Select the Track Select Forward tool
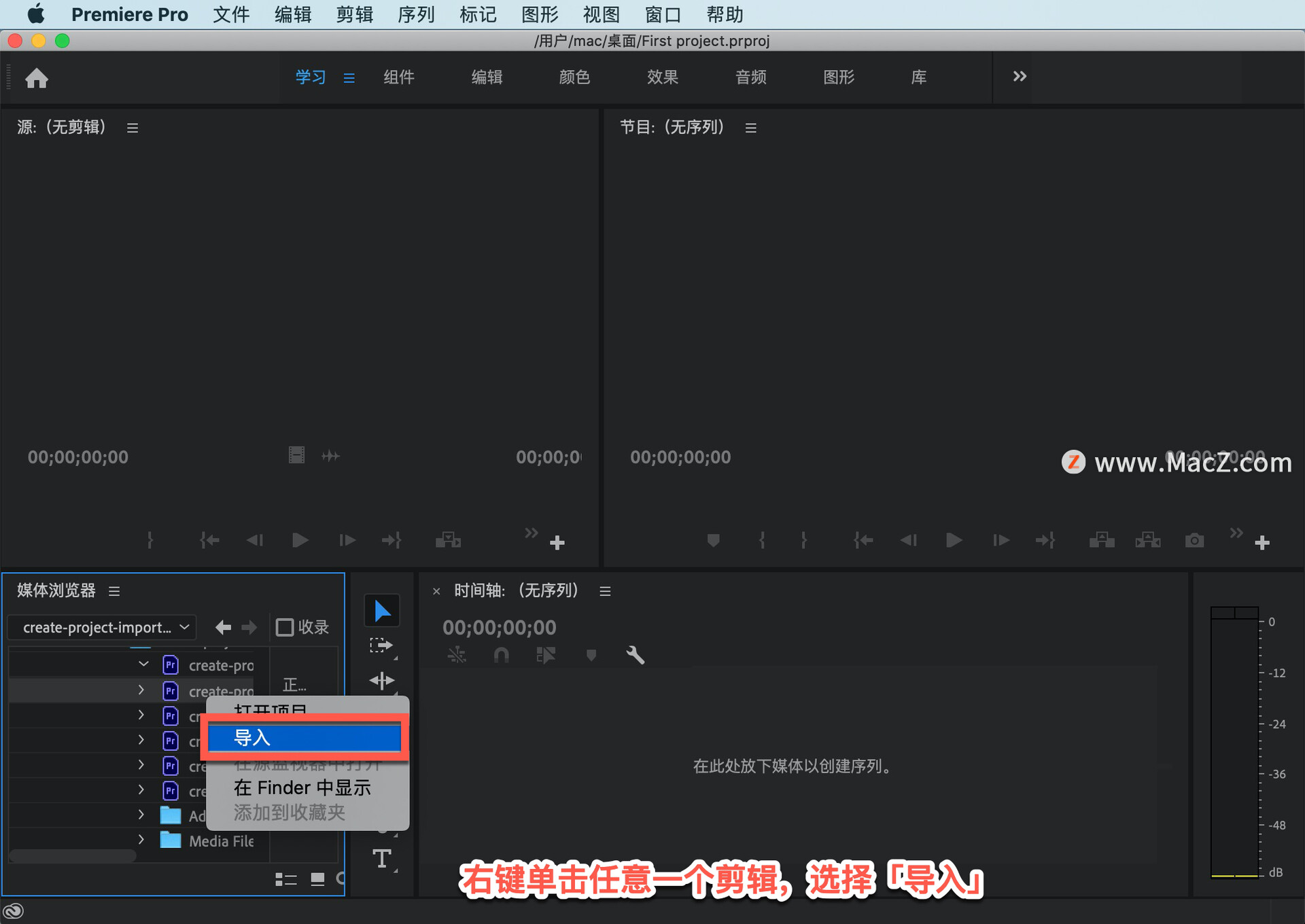 click(x=381, y=645)
